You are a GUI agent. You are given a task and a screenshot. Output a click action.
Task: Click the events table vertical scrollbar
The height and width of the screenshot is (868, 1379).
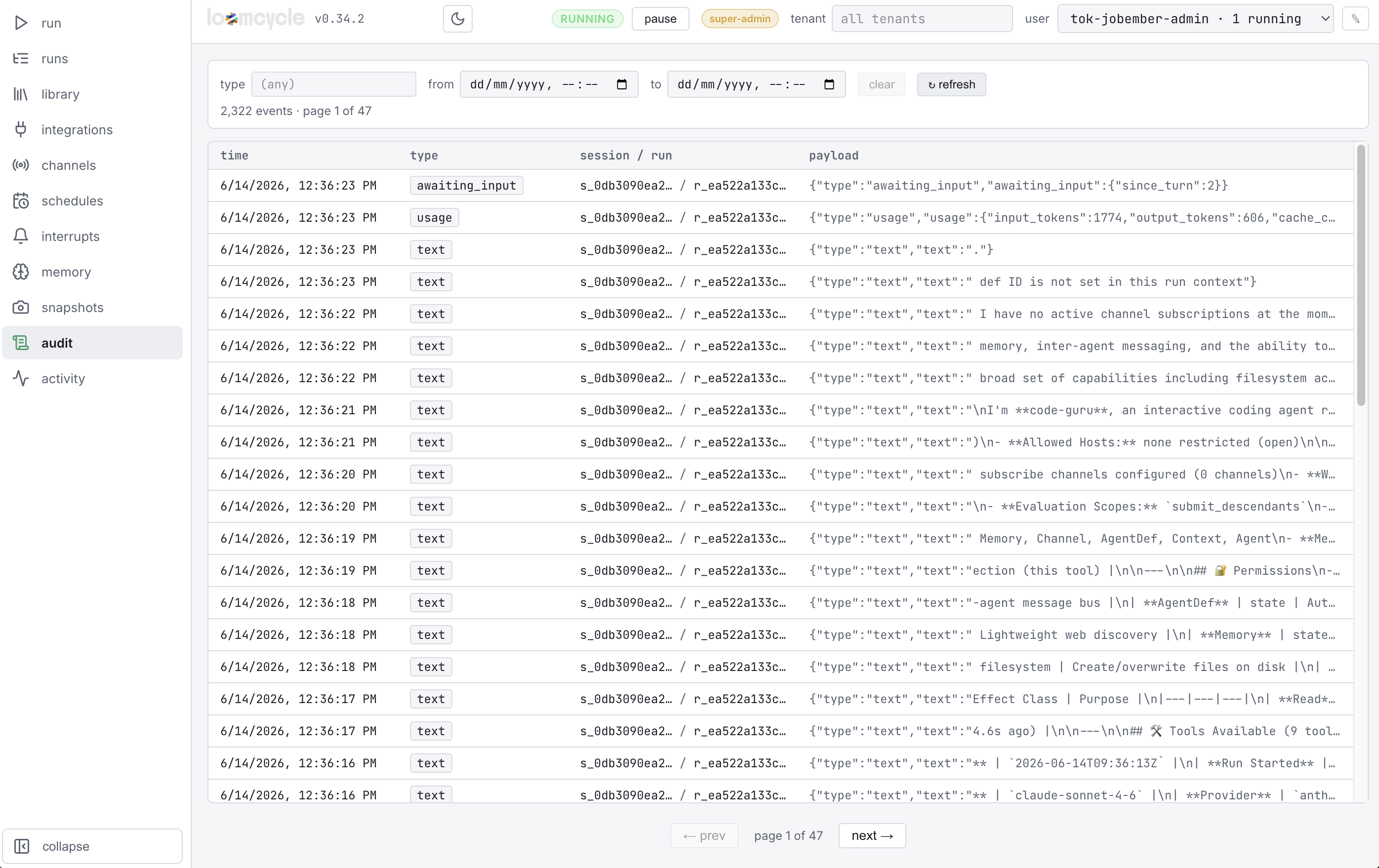click(1361, 275)
